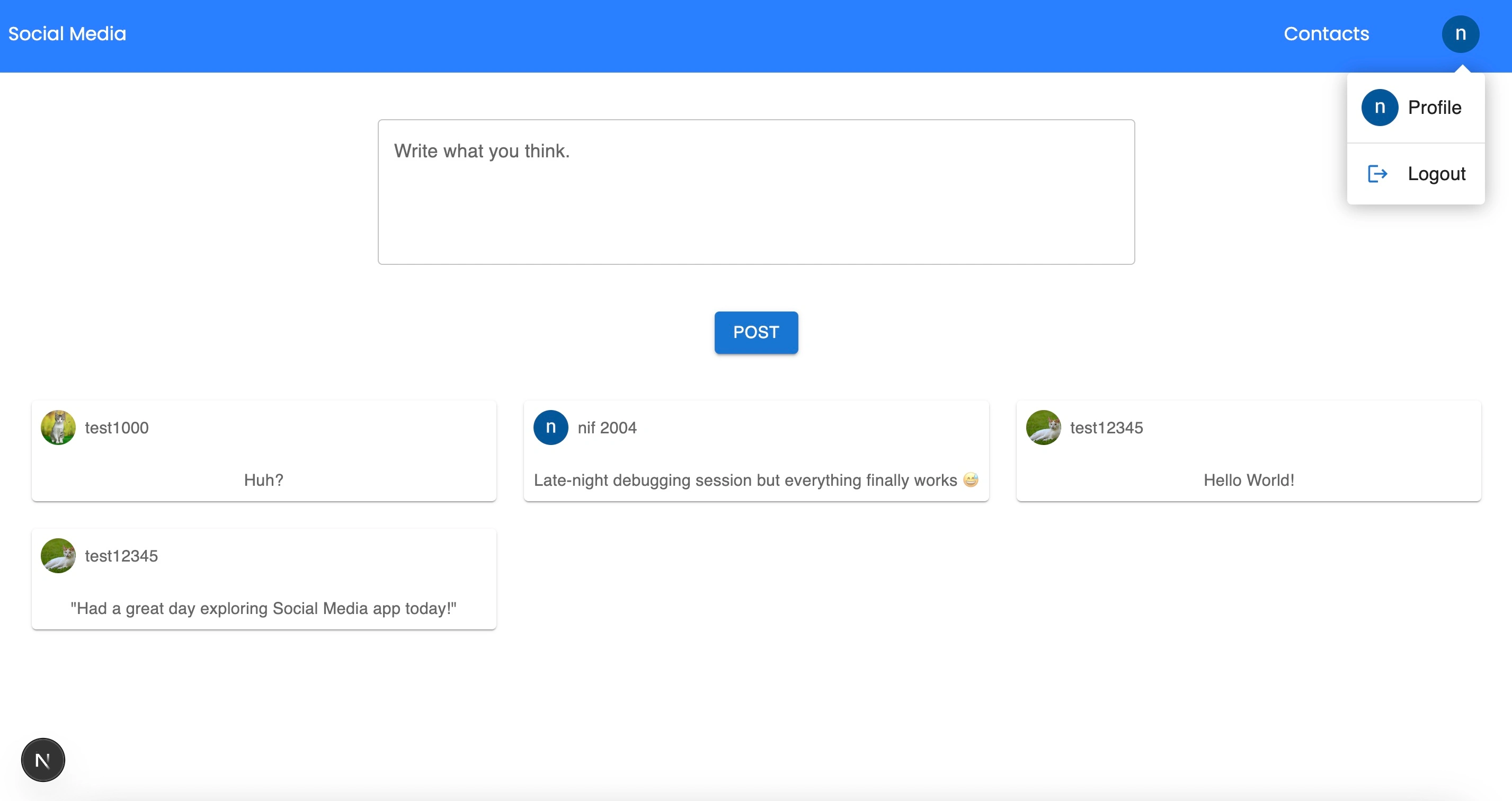Click the late-night debugging post text
1512x801 pixels.
click(x=745, y=480)
